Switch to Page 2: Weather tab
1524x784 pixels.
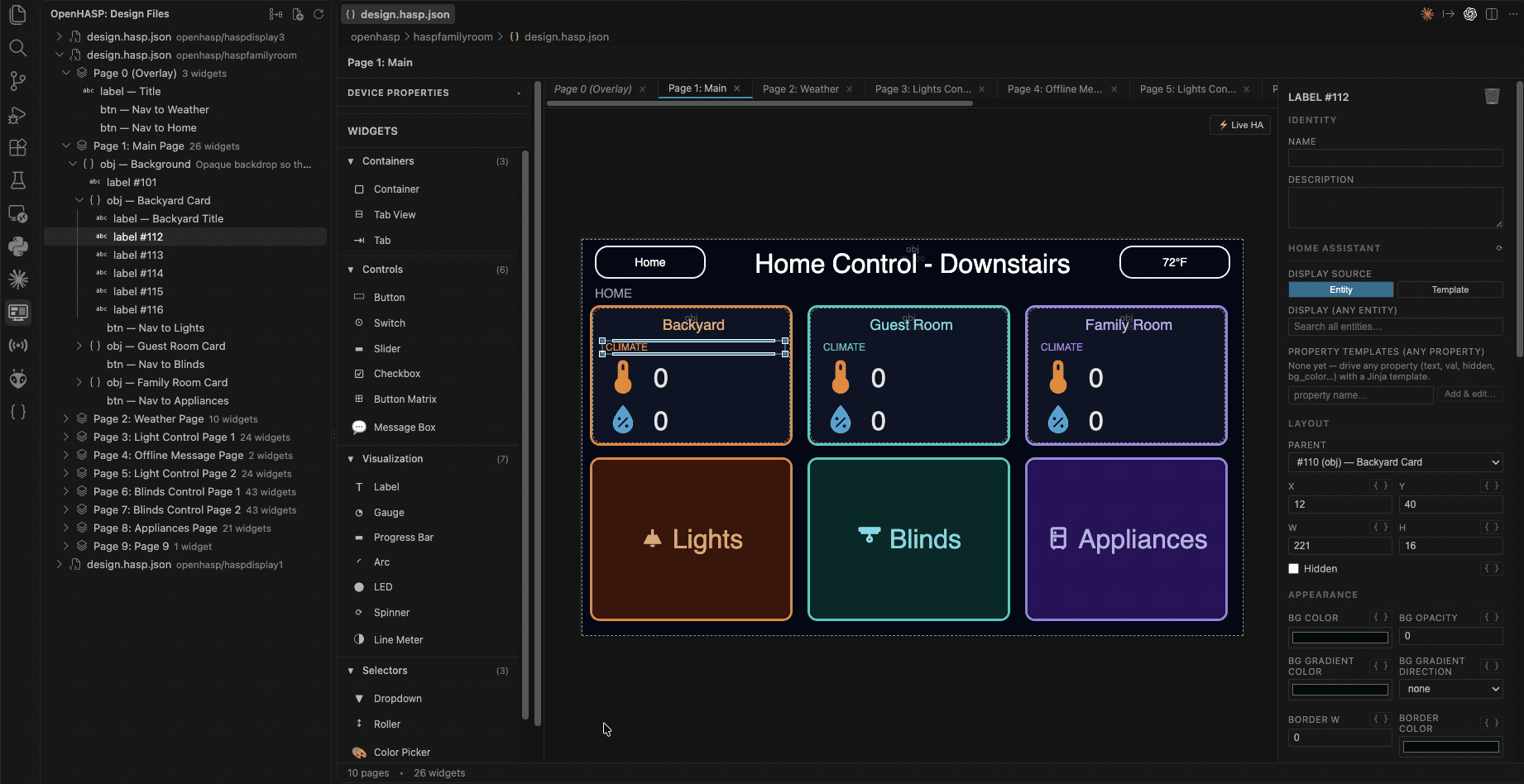(x=800, y=89)
